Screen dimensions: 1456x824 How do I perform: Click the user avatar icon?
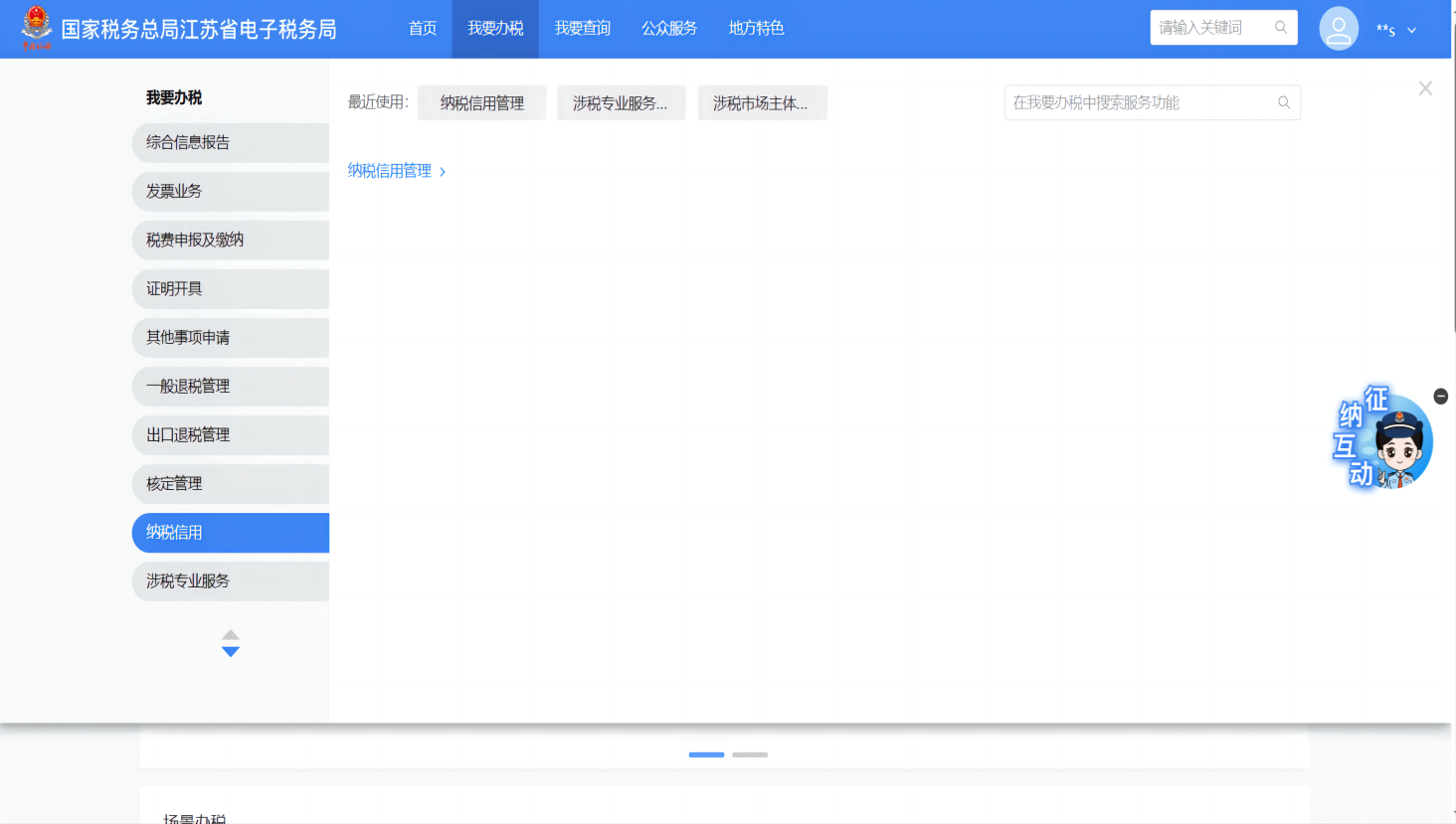pyautogui.click(x=1339, y=29)
